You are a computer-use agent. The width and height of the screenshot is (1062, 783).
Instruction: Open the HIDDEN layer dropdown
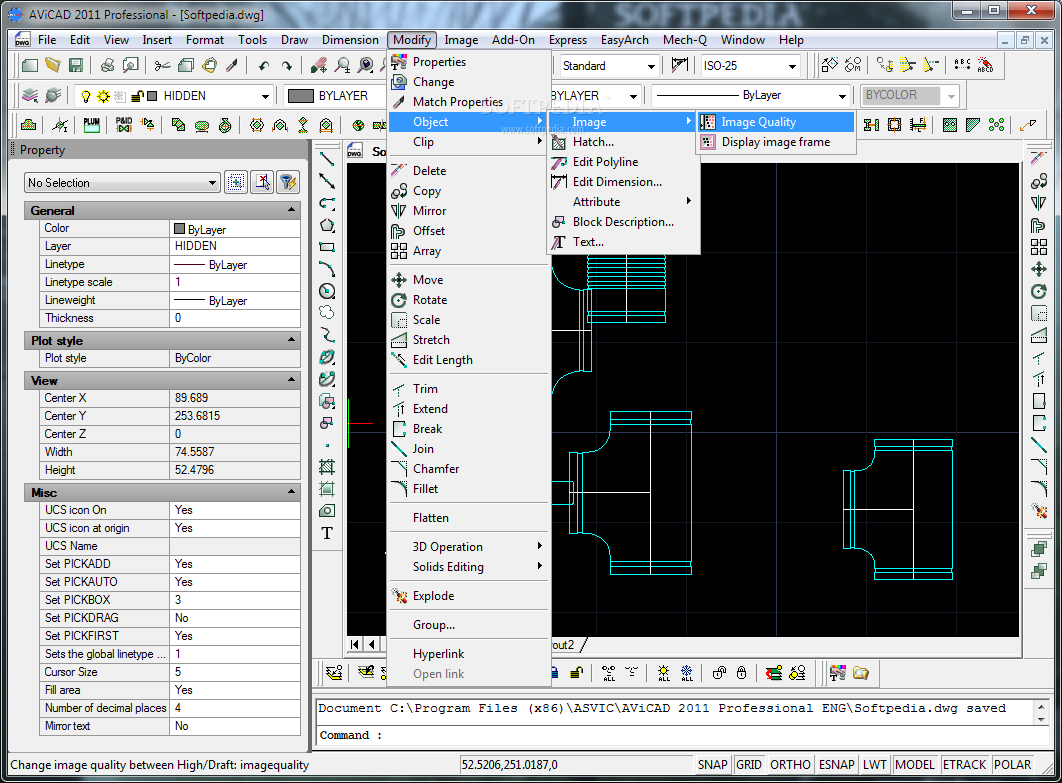pos(265,96)
